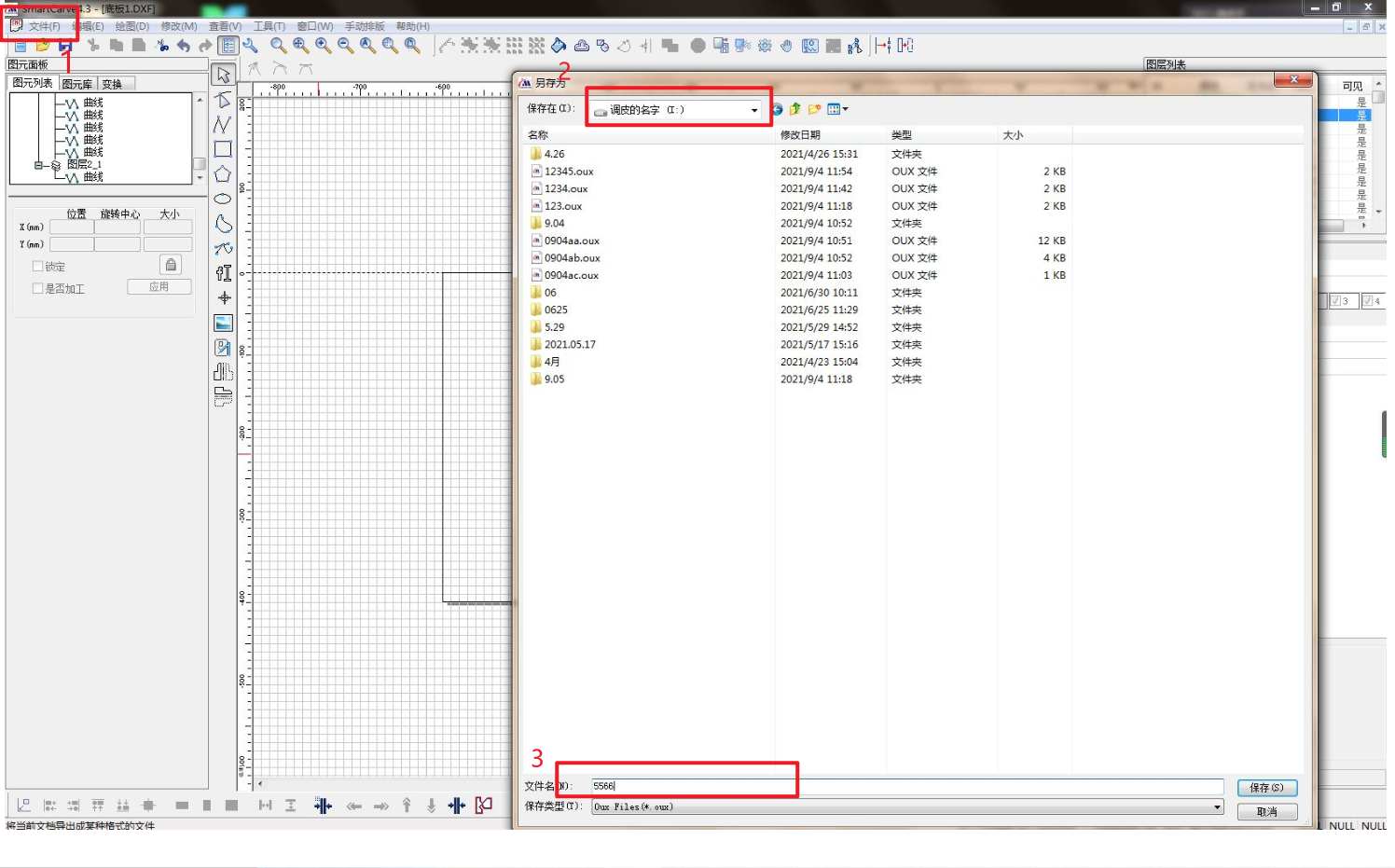Switch to the 图元库 tab
Screen dimensions: 1395x868
click(x=77, y=84)
